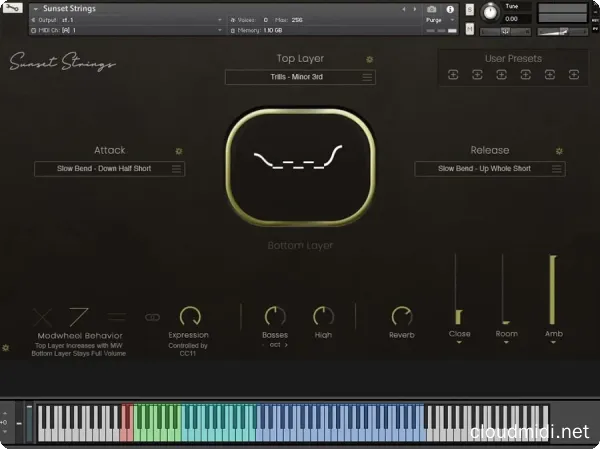Click the High knob
Viewport: 600px width, 449px height.
tap(323, 317)
